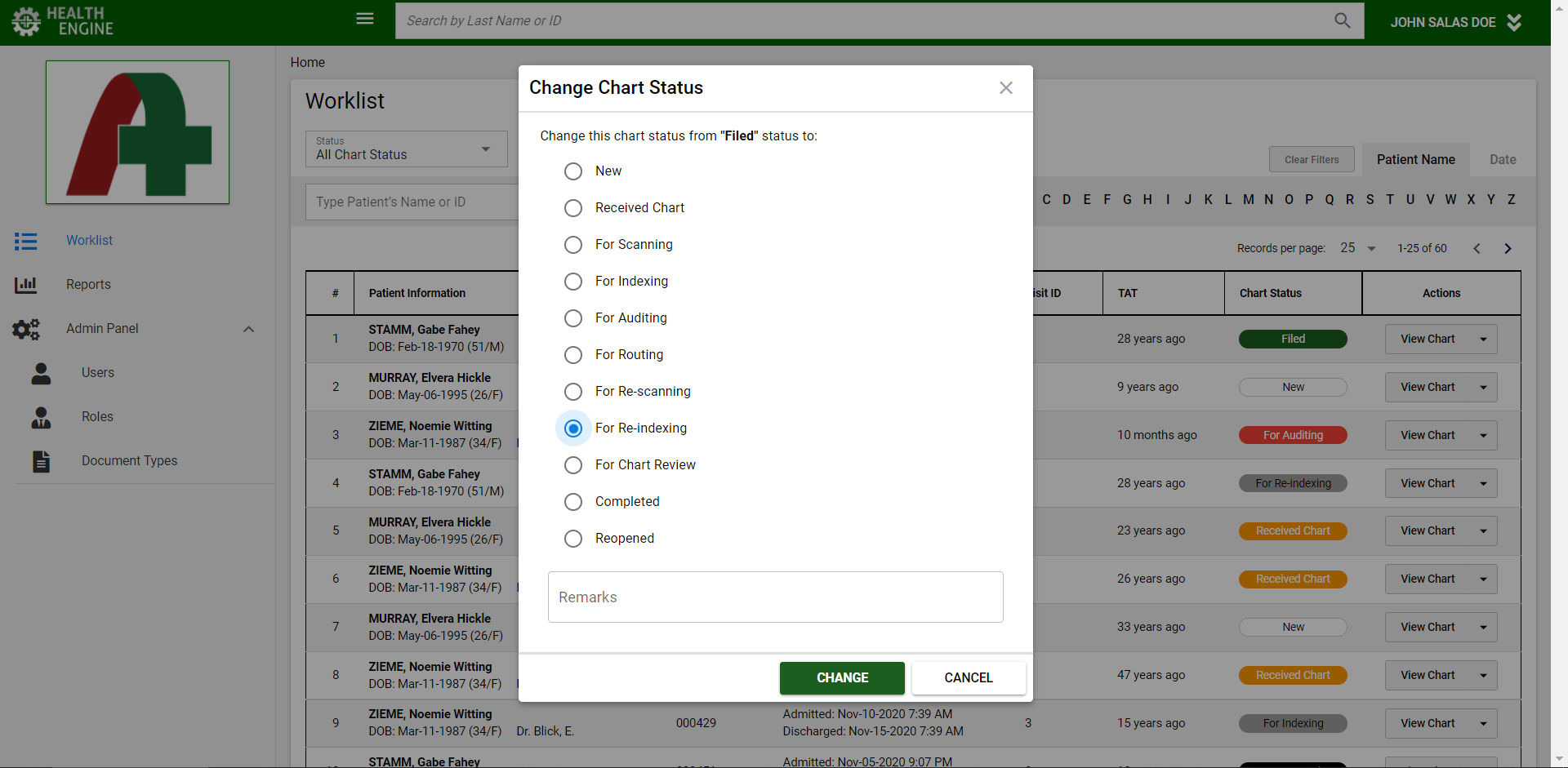Screen dimensions: 1568x768
Task: Choose For Indexing status
Action: pyautogui.click(x=573, y=282)
